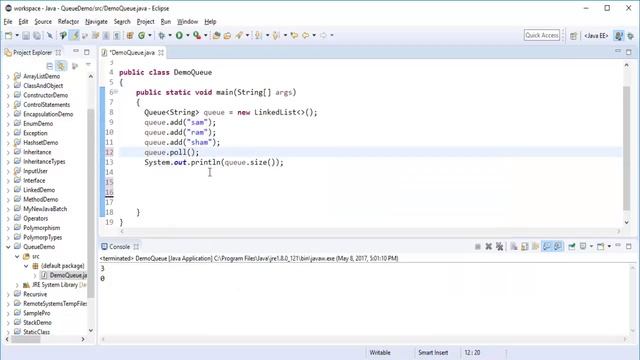The height and width of the screenshot is (360, 640).
Task: Go to Previous Annotation icon
Action: [x=276, y=36]
